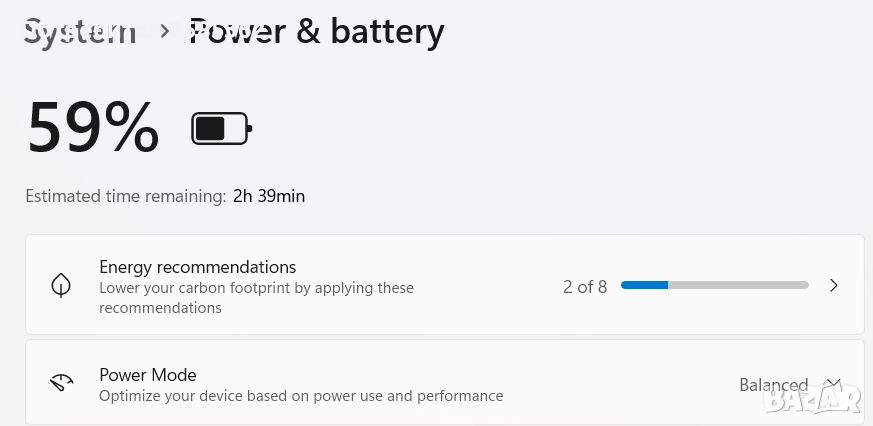Click the Estimated time remaining label

[126, 196]
